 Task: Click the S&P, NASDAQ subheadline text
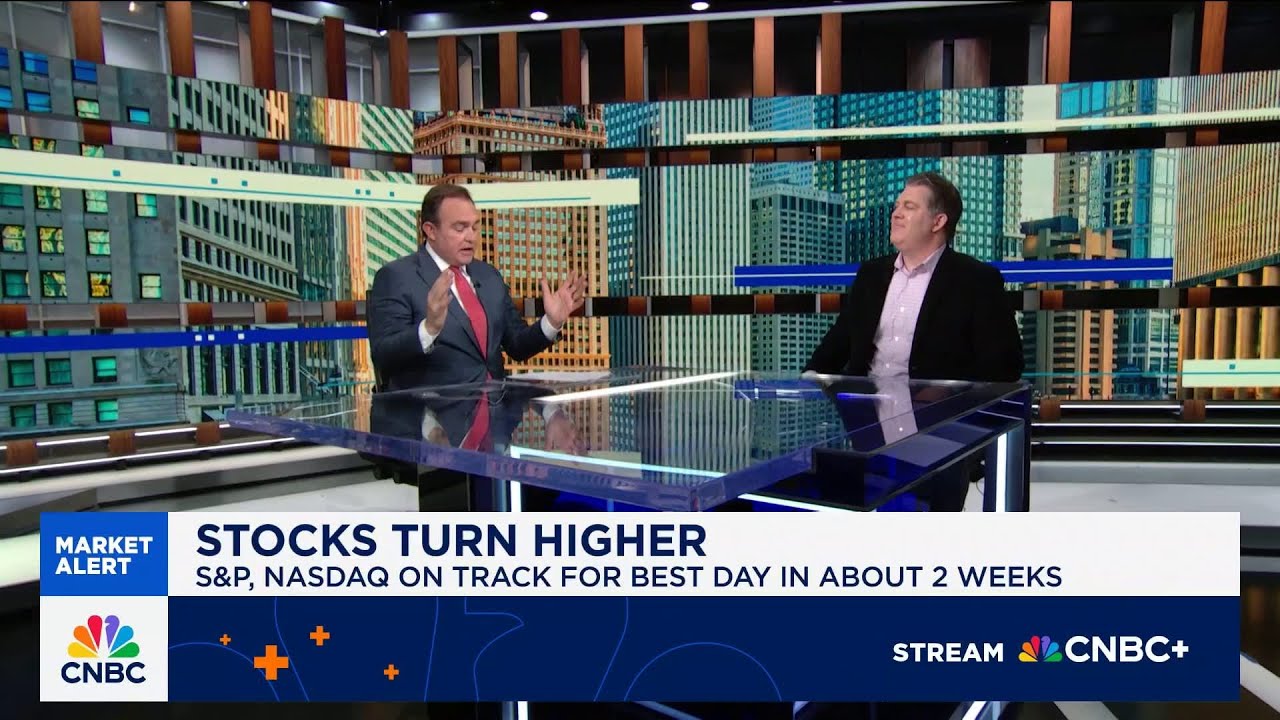(x=628, y=577)
